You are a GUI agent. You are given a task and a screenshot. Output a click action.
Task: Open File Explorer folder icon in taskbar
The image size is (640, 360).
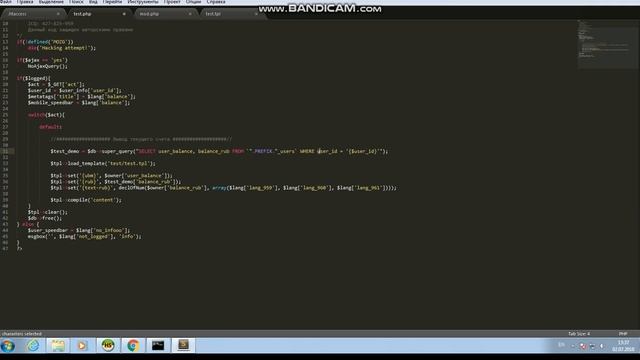[x=58, y=346]
